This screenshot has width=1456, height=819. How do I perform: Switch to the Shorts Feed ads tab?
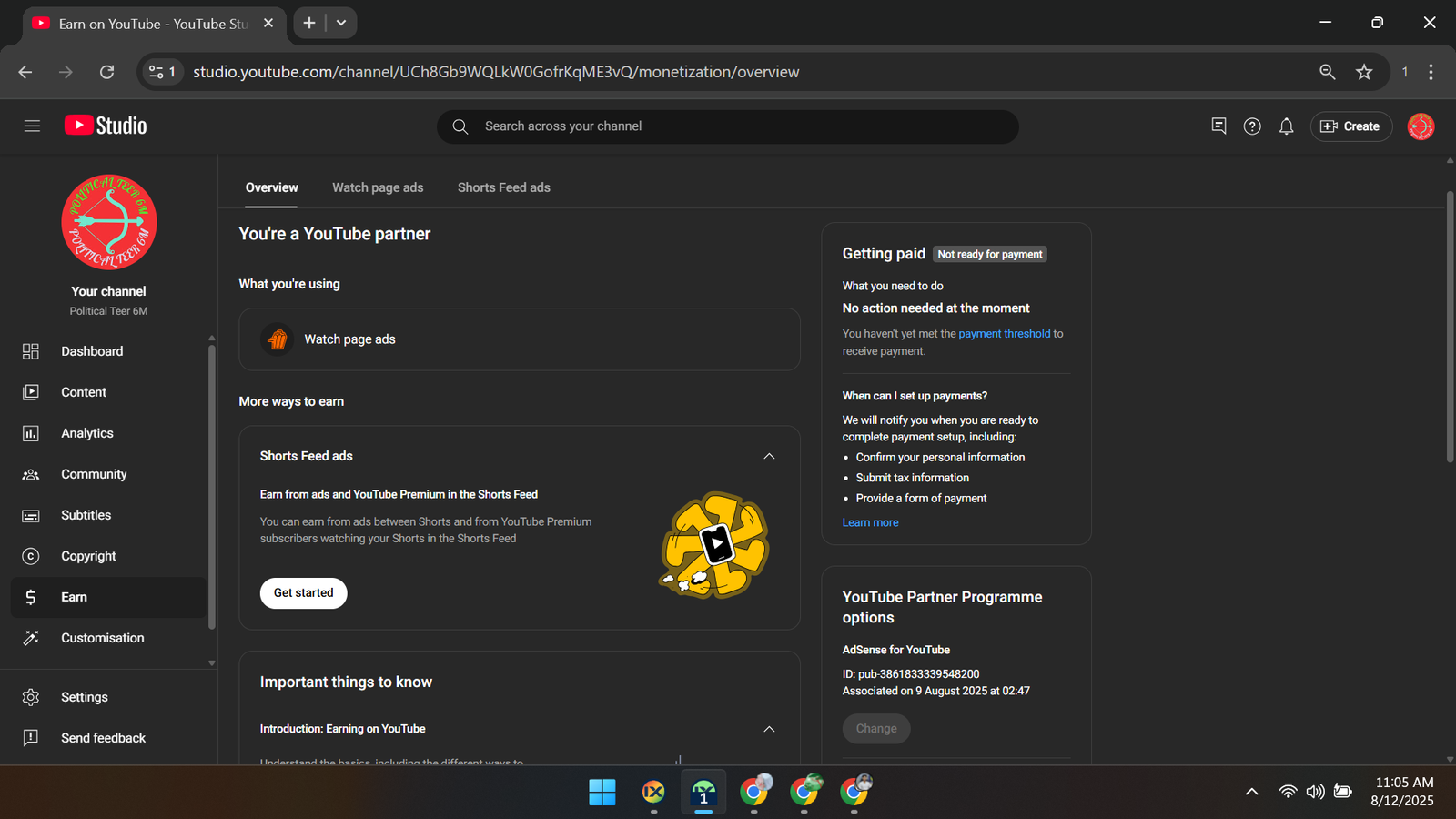click(504, 187)
